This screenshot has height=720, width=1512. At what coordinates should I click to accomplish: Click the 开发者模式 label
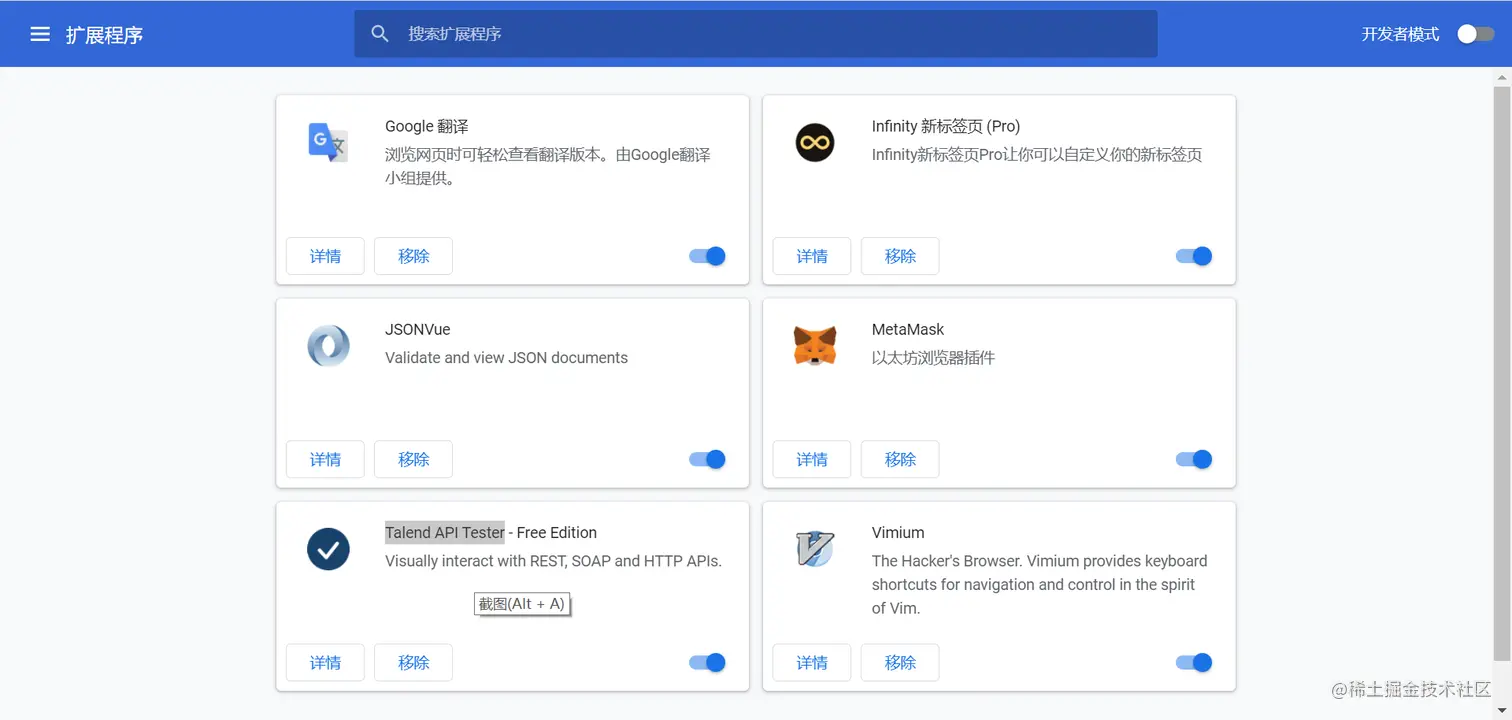click(1400, 34)
